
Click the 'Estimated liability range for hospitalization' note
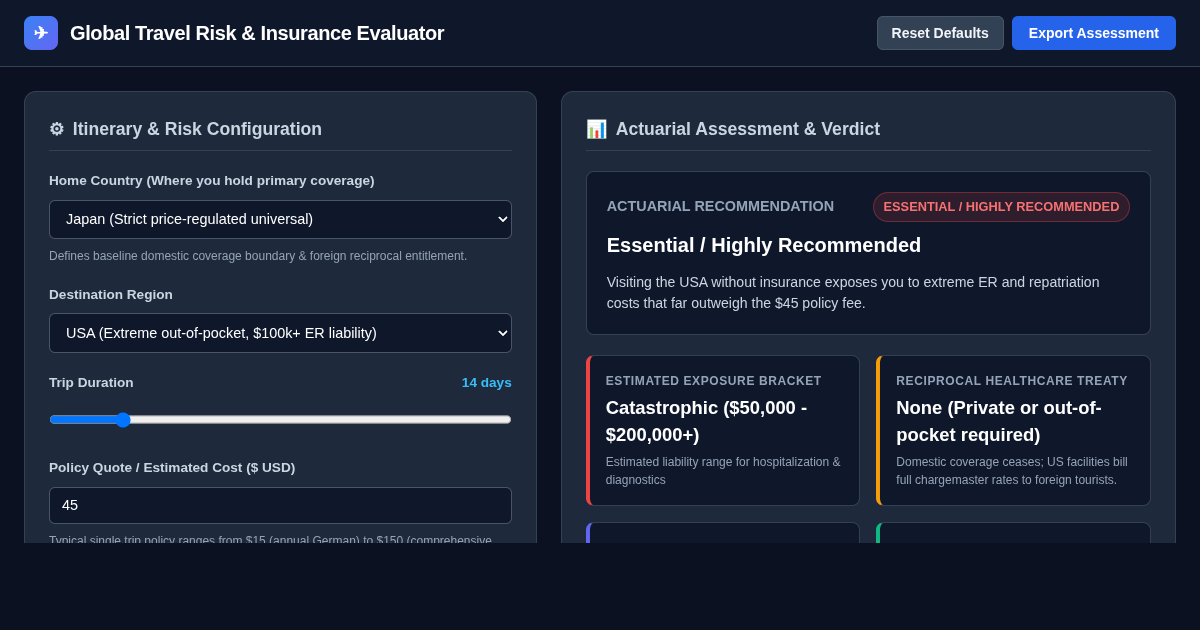point(723,471)
